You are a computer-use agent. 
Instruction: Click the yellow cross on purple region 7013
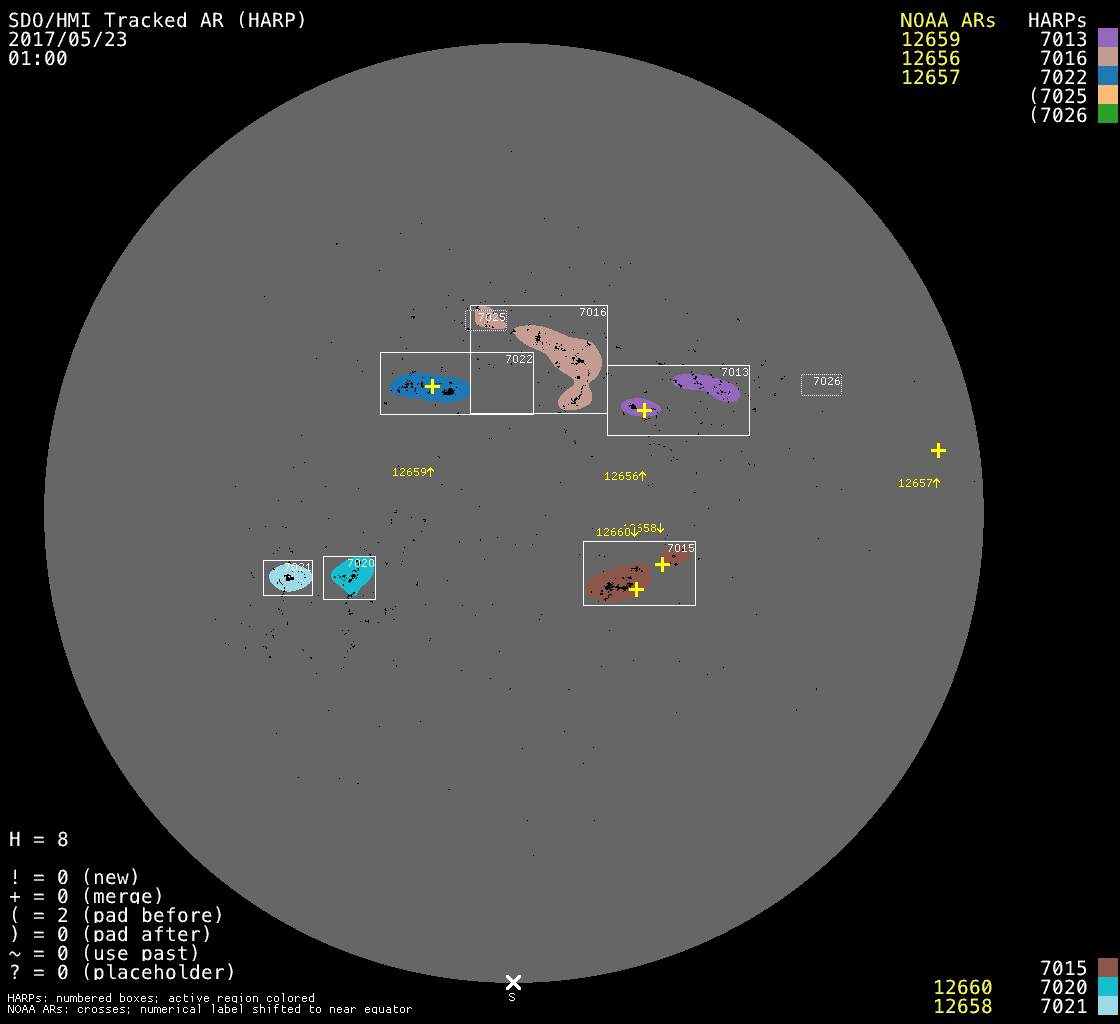[x=644, y=410]
